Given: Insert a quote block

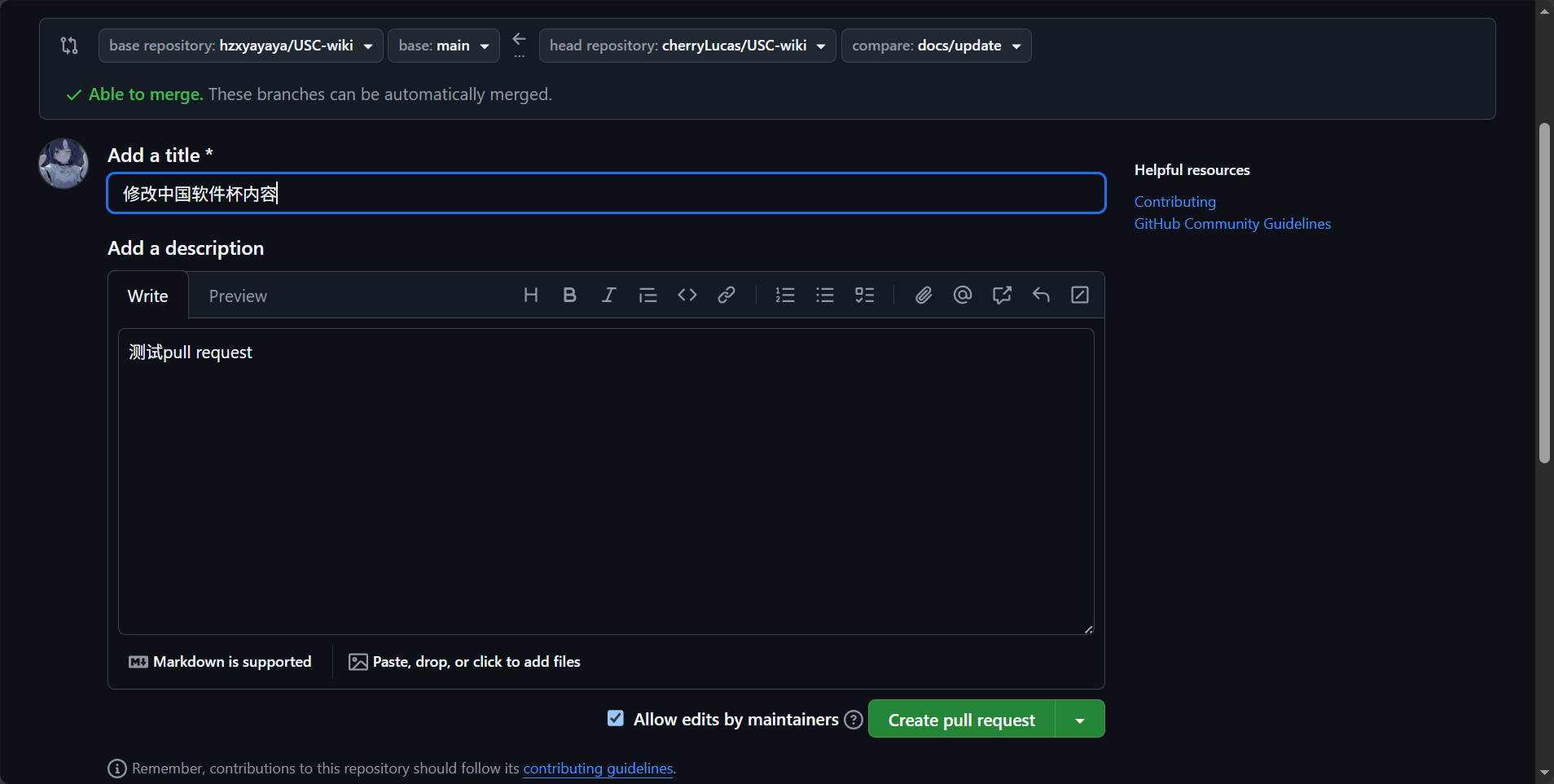Looking at the screenshot, I should click(648, 295).
